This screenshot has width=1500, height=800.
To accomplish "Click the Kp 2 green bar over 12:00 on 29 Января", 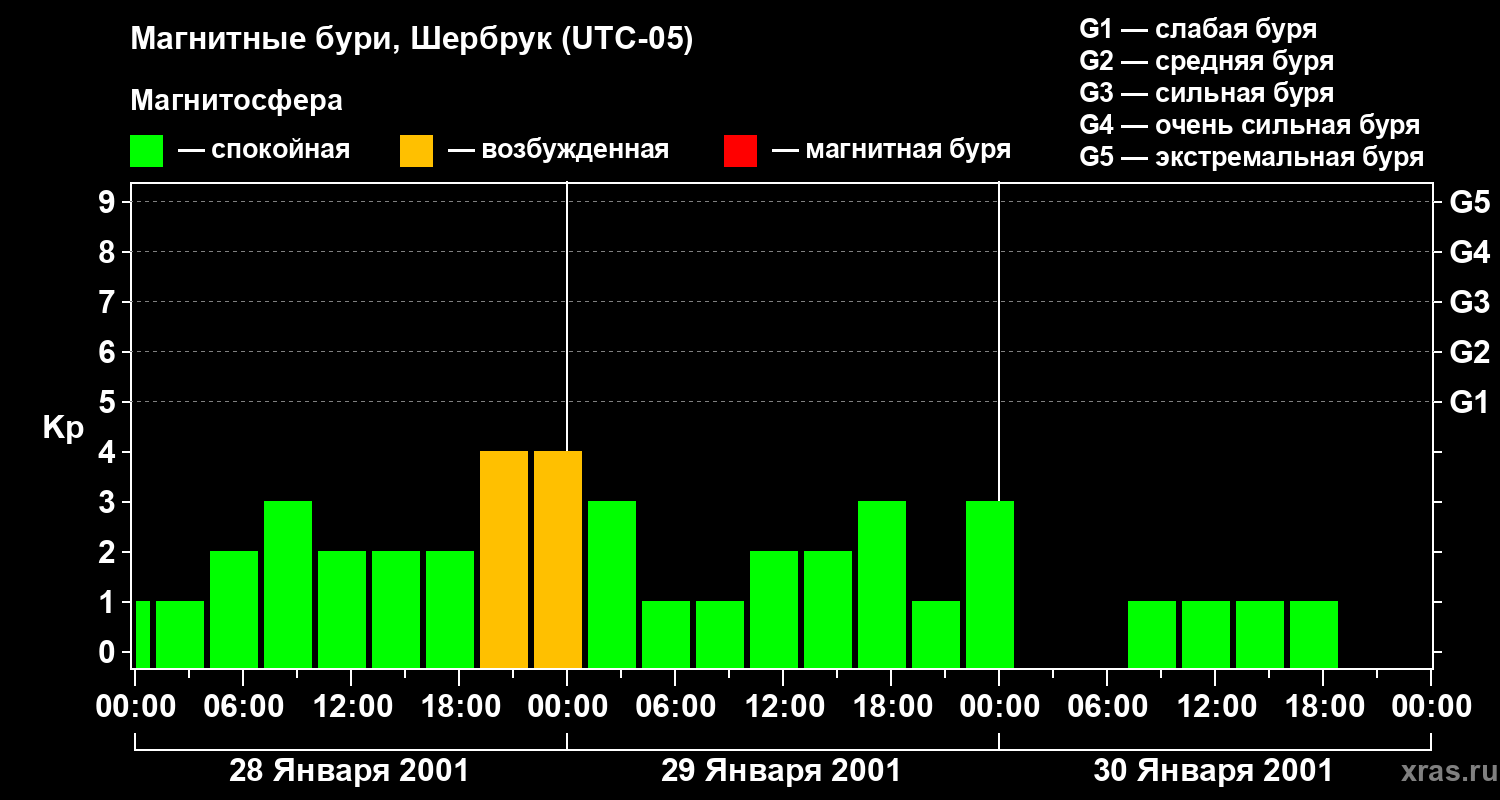I will click(x=774, y=609).
